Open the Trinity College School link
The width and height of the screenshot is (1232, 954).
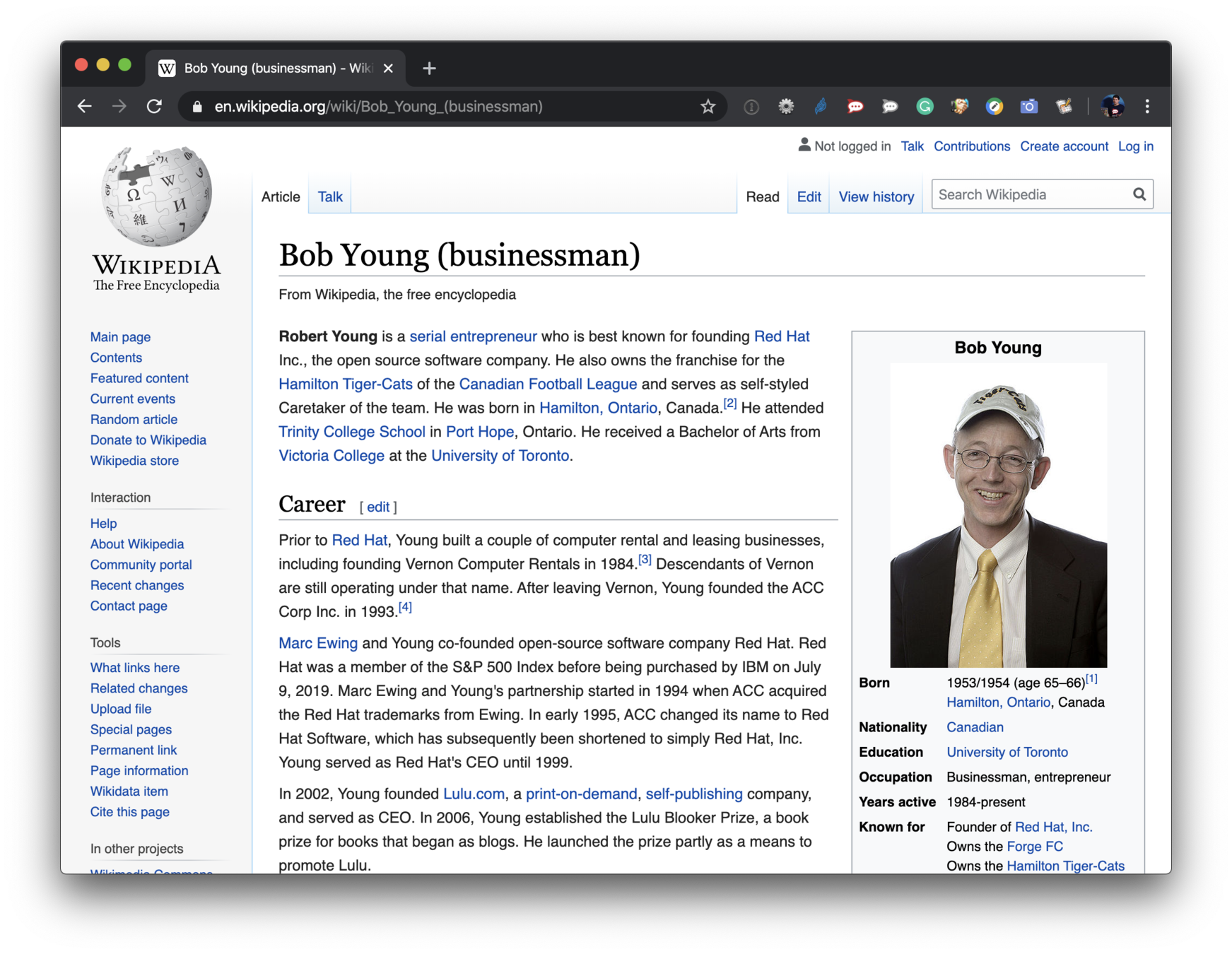[x=352, y=432]
